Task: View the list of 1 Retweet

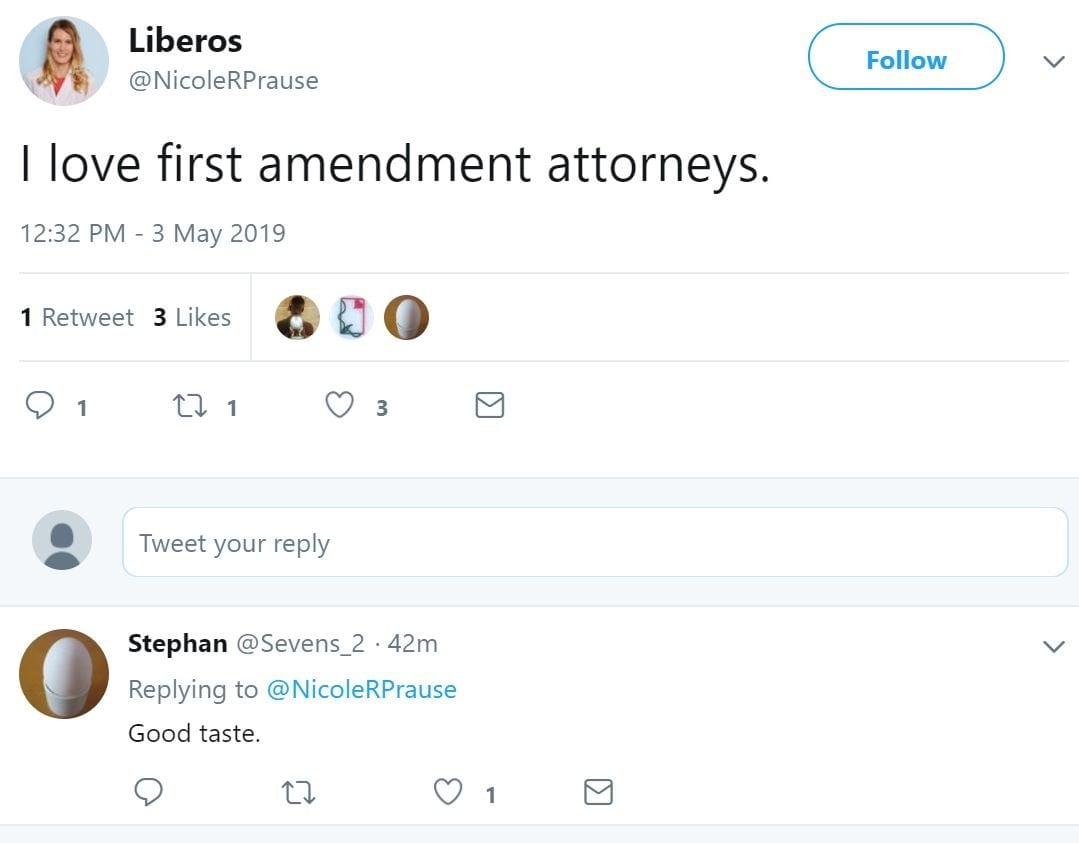Action: [77, 317]
